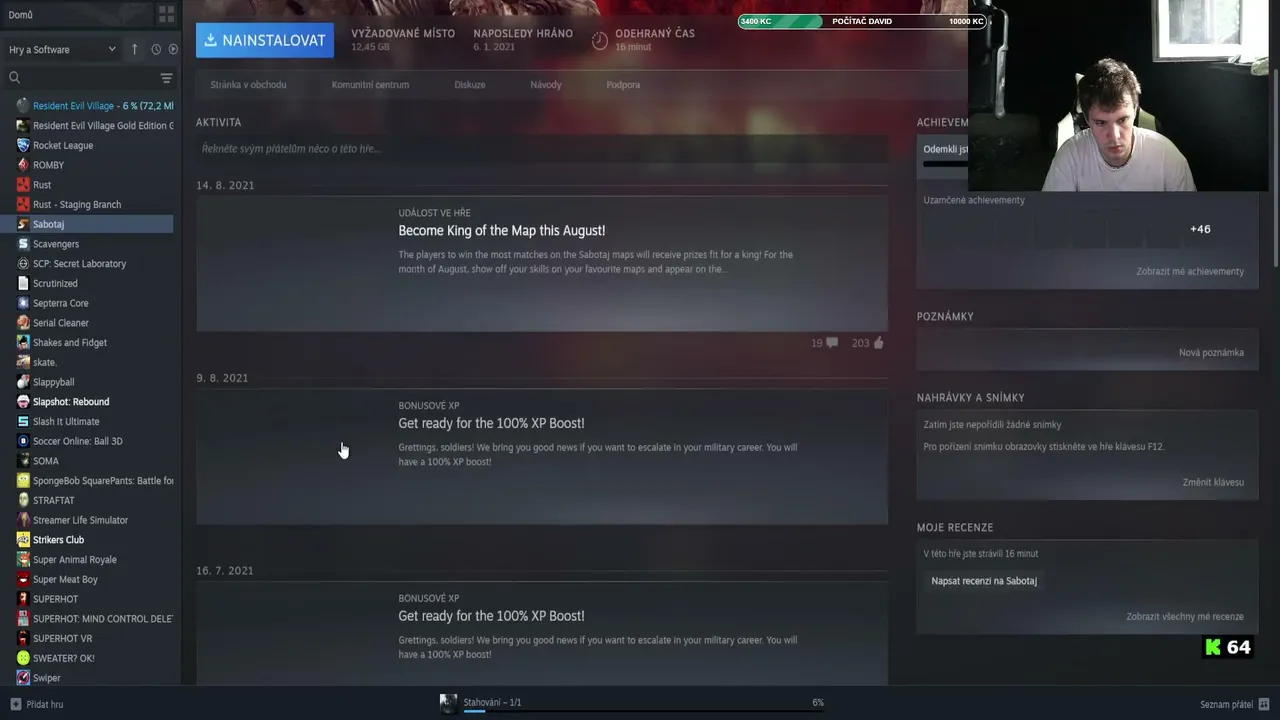
Task: Click the Slappyball game icon
Action: [x=23, y=382]
